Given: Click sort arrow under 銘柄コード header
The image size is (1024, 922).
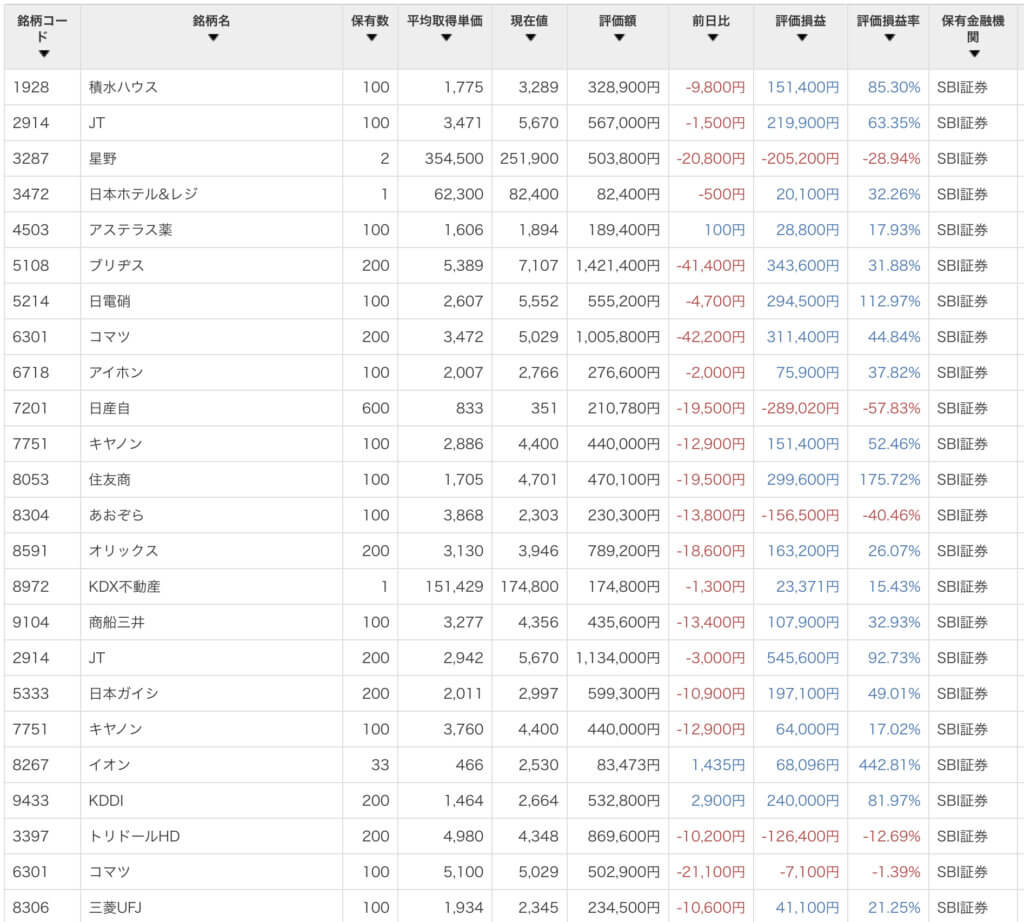Looking at the screenshot, I should pos(43,54).
